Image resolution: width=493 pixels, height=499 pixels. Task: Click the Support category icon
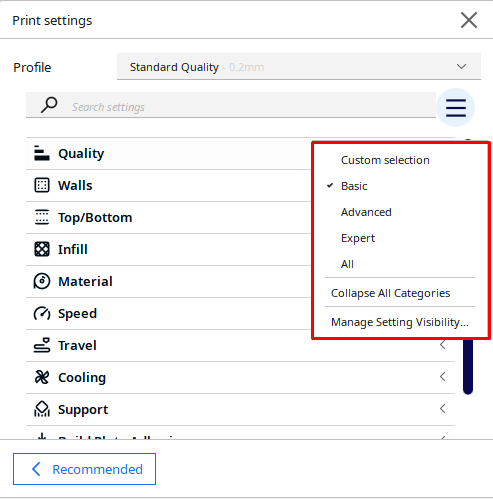point(42,409)
